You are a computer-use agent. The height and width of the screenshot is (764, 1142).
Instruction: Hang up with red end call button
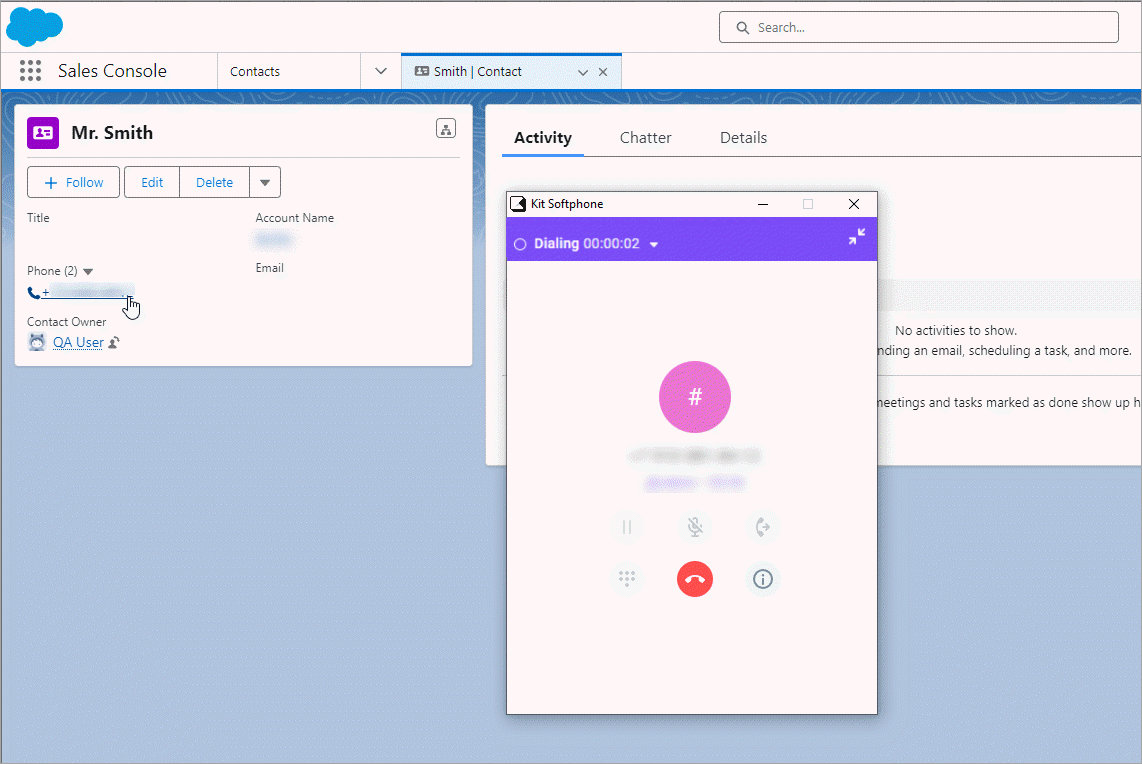(x=695, y=579)
